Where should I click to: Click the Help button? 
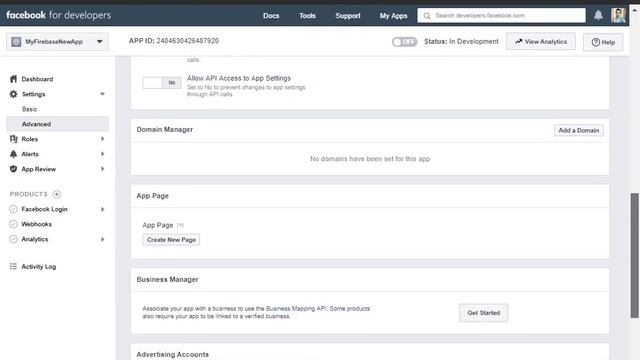pyautogui.click(x=603, y=42)
